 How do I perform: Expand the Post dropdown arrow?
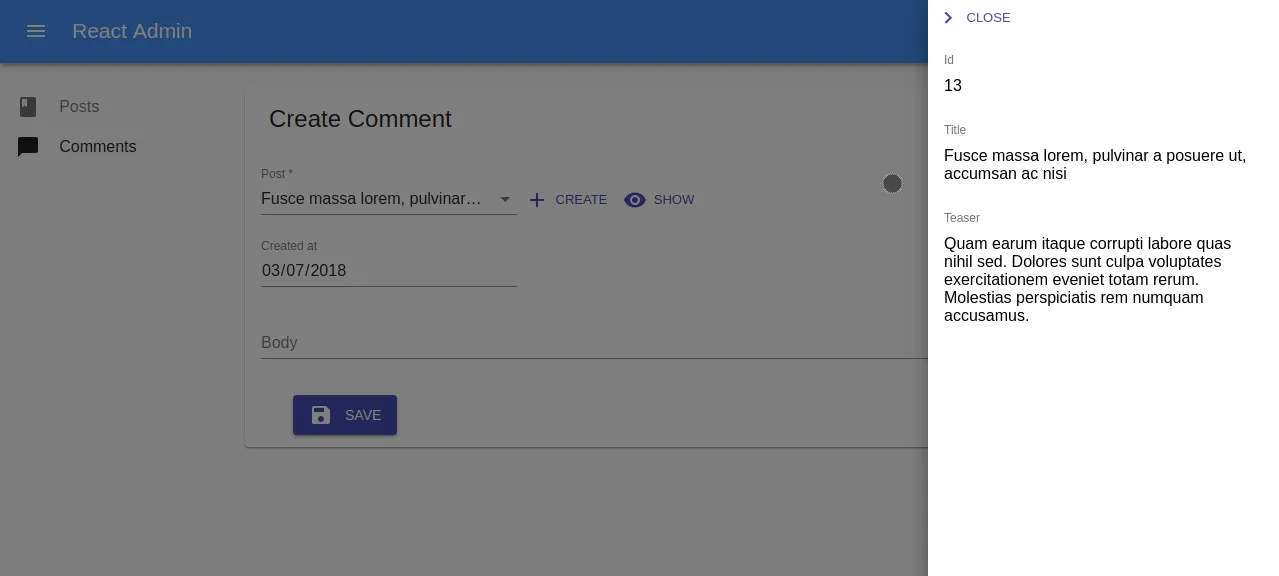pos(505,199)
